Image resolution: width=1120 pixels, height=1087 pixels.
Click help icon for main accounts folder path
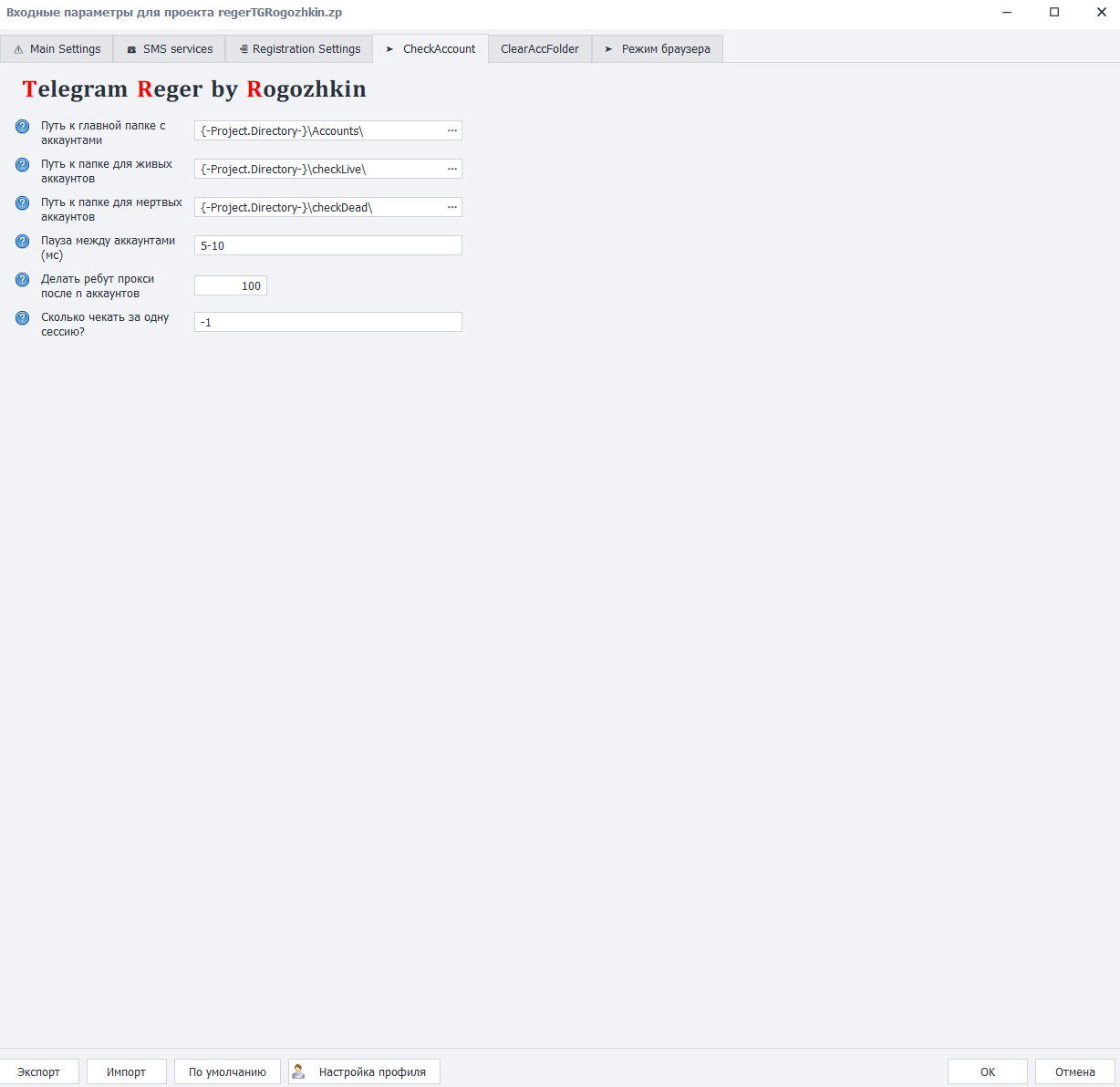[x=23, y=127]
